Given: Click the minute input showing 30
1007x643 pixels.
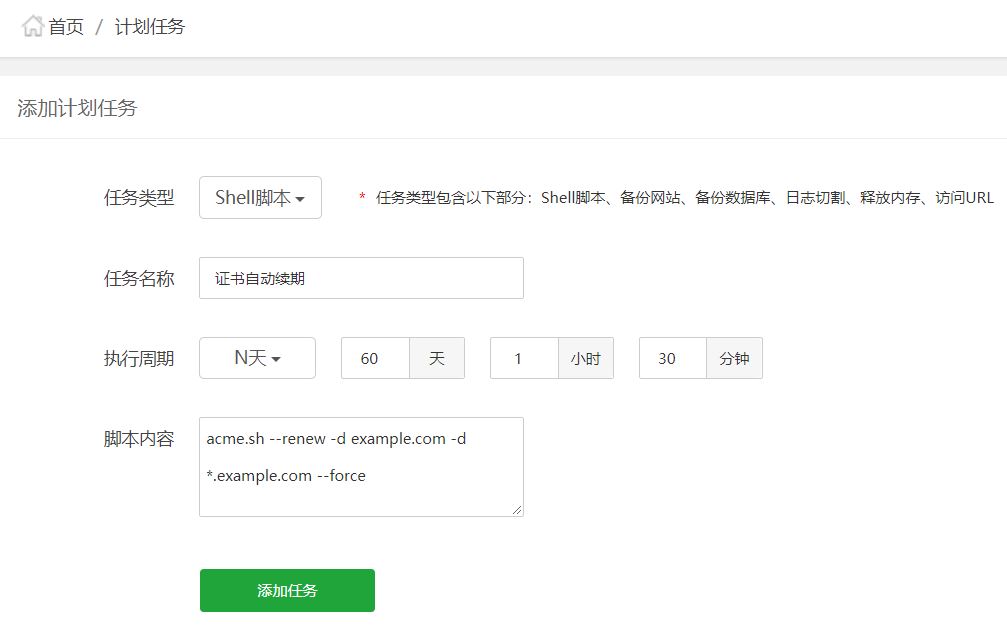Looking at the screenshot, I should (672, 358).
